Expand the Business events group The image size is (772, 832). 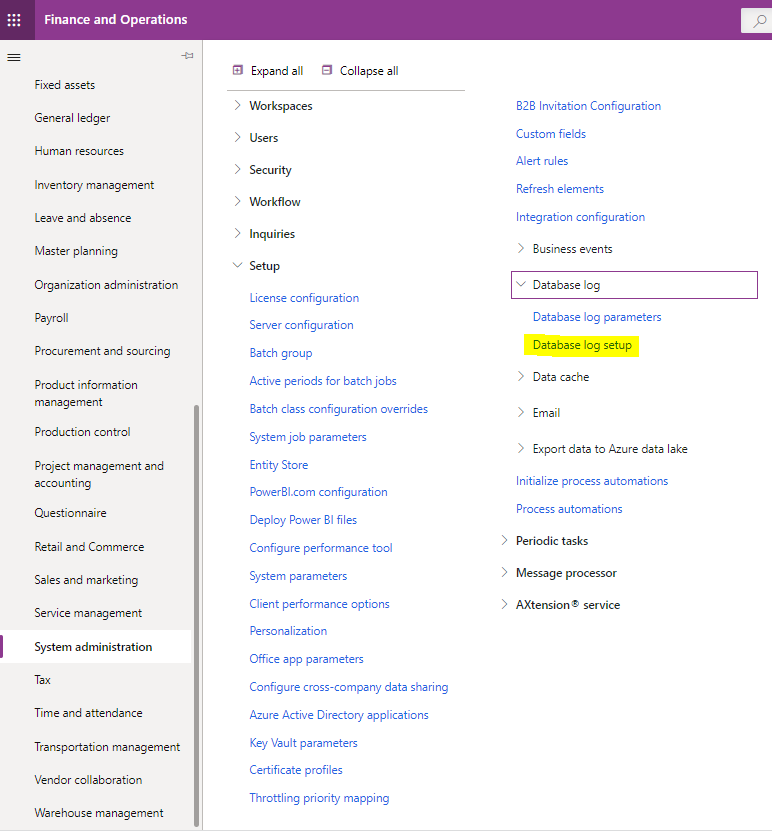[x=521, y=248]
